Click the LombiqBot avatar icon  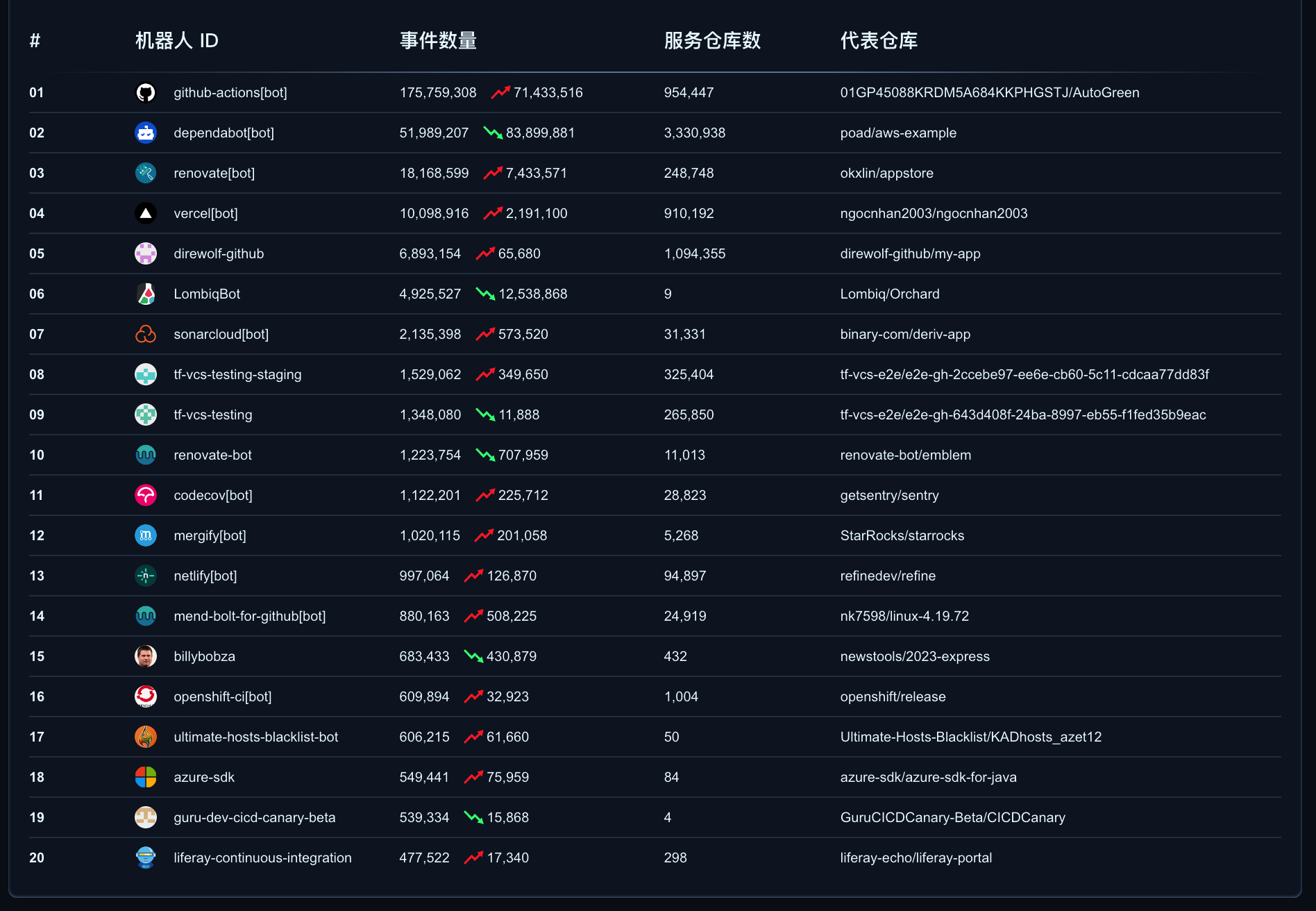[146, 294]
